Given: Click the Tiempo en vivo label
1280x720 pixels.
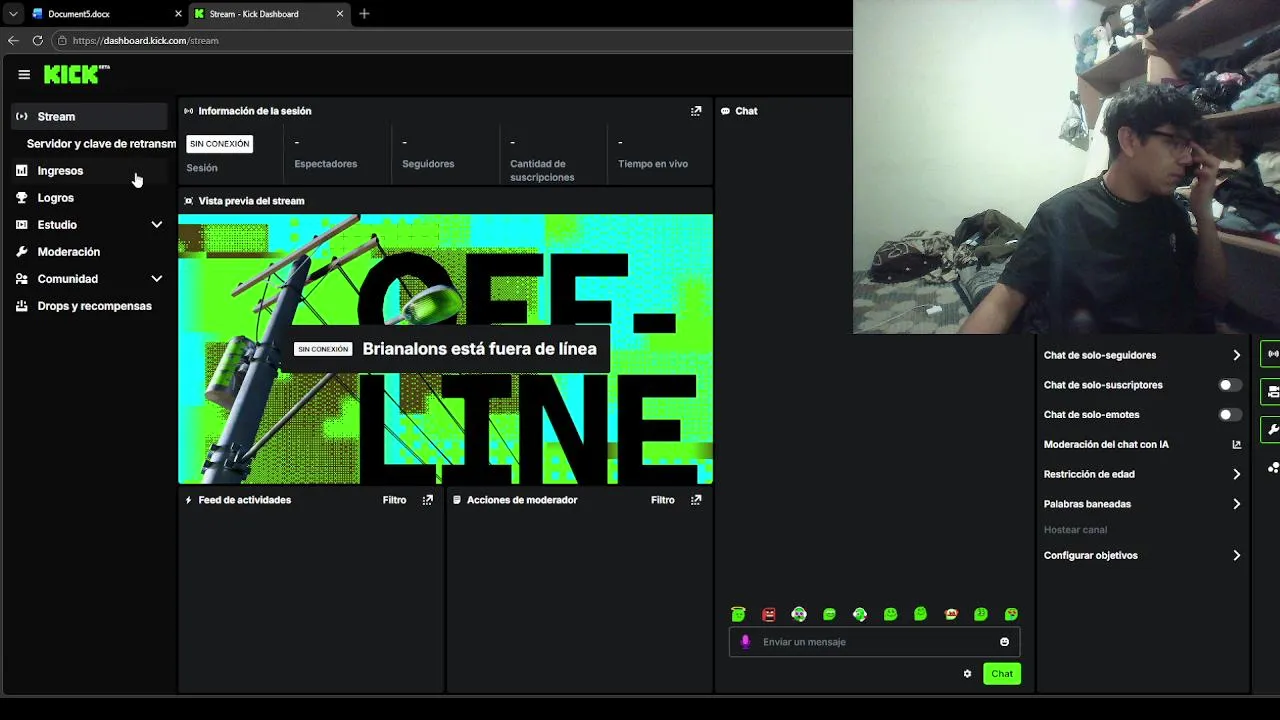Looking at the screenshot, I should [x=653, y=164].
